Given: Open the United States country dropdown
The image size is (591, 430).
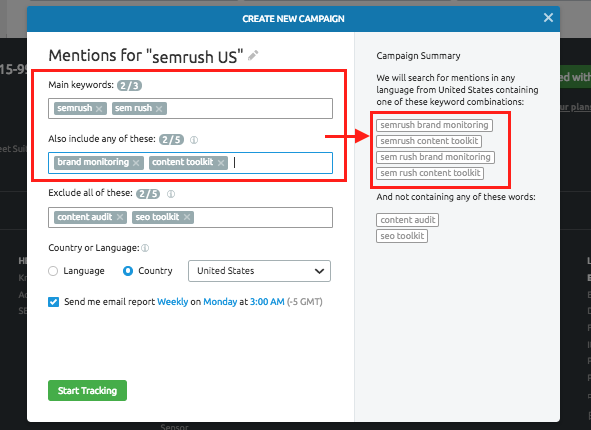Looking at the screenshot, I should [259, 271].
